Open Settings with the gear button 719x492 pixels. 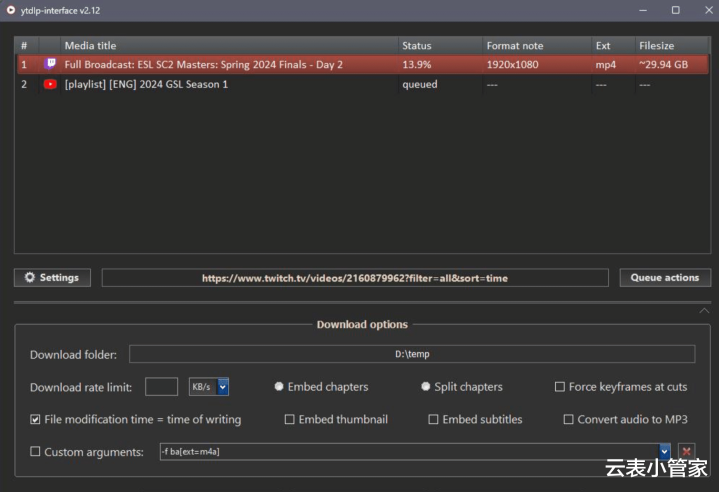tap(52, 278)
